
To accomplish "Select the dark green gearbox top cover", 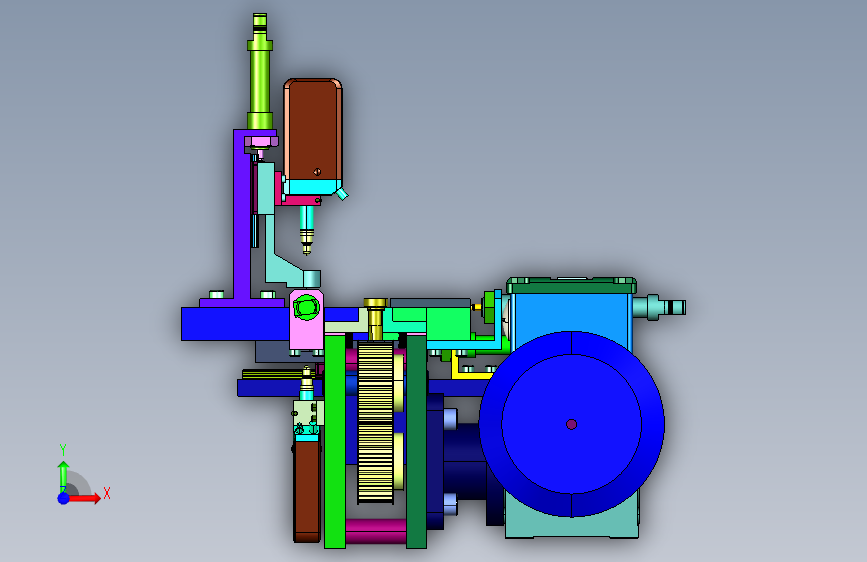I will [571, 285].
